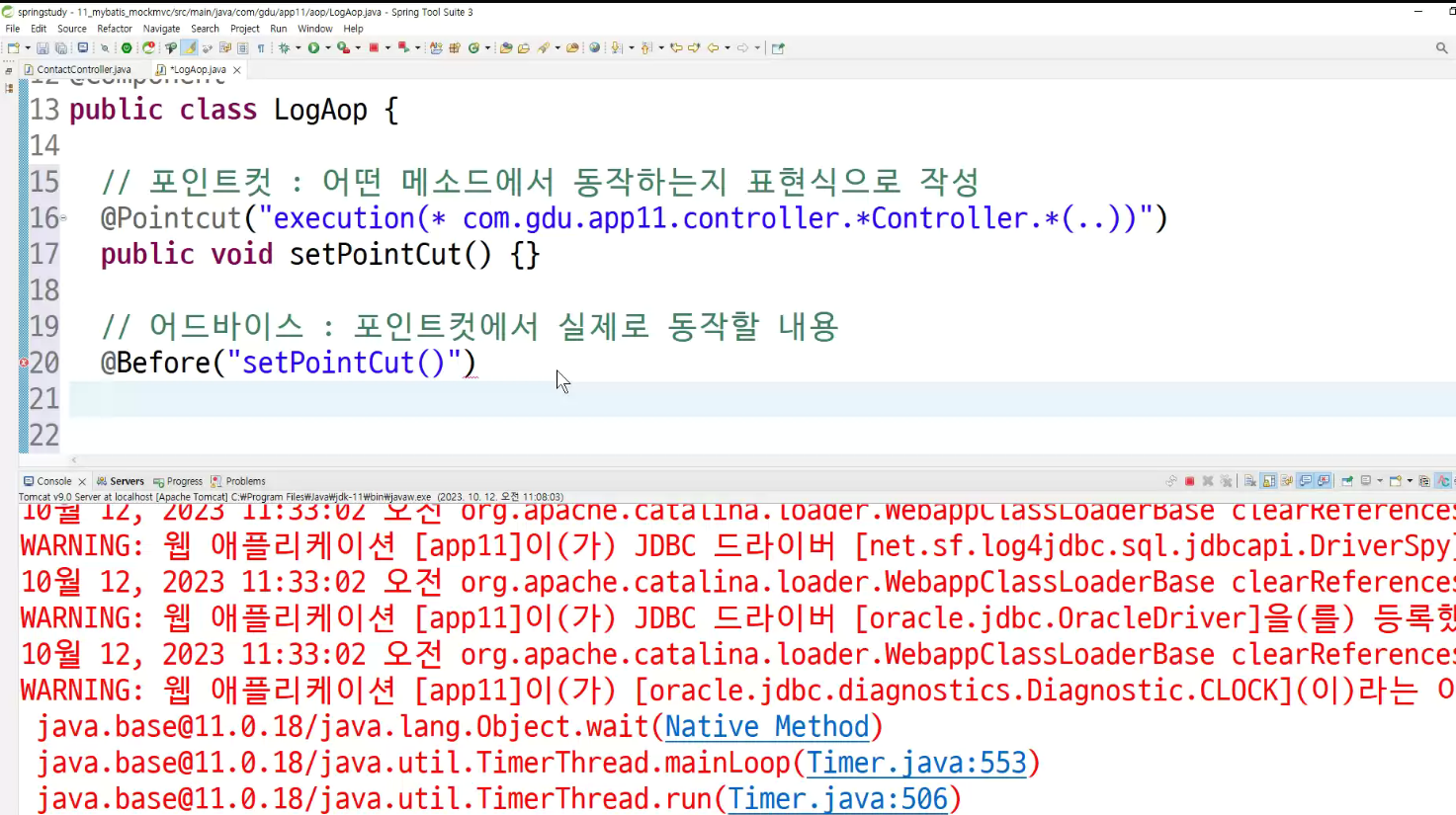Screen dimensions: 1456x815
Task: Follow the Native Method console link
Action: (x=767, y=727)
